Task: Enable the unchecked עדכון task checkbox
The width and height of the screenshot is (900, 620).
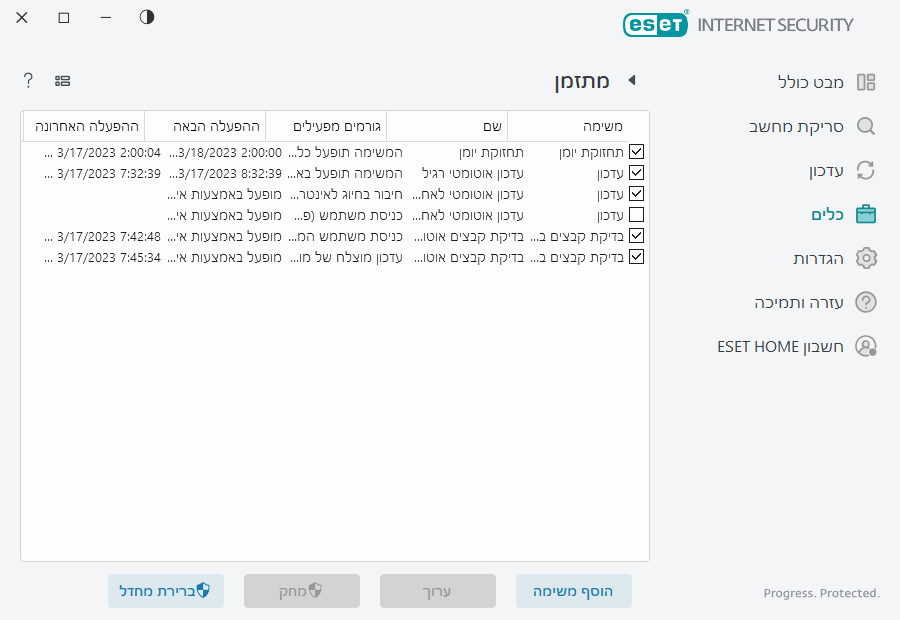Action: [637, 214]
